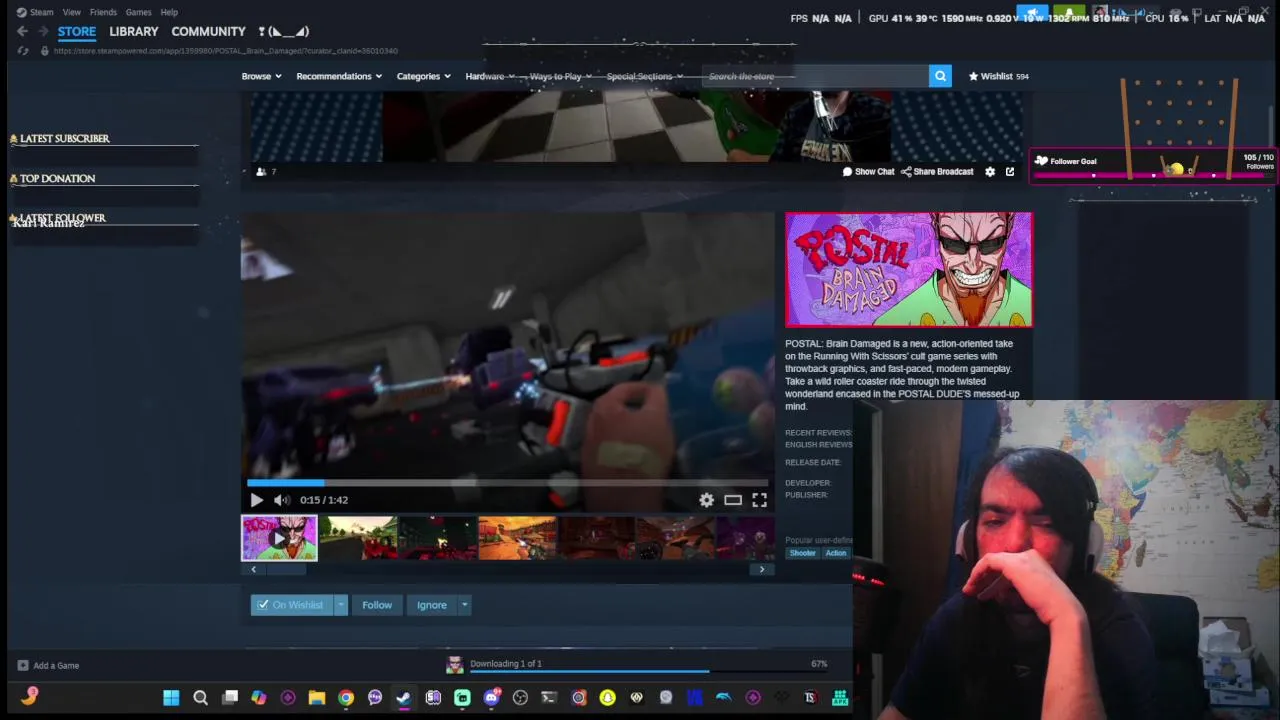The width and height of the screenshot is (1280, 720).
Task: Open Steam from the taskbar
Action: [x=404, y=698]
